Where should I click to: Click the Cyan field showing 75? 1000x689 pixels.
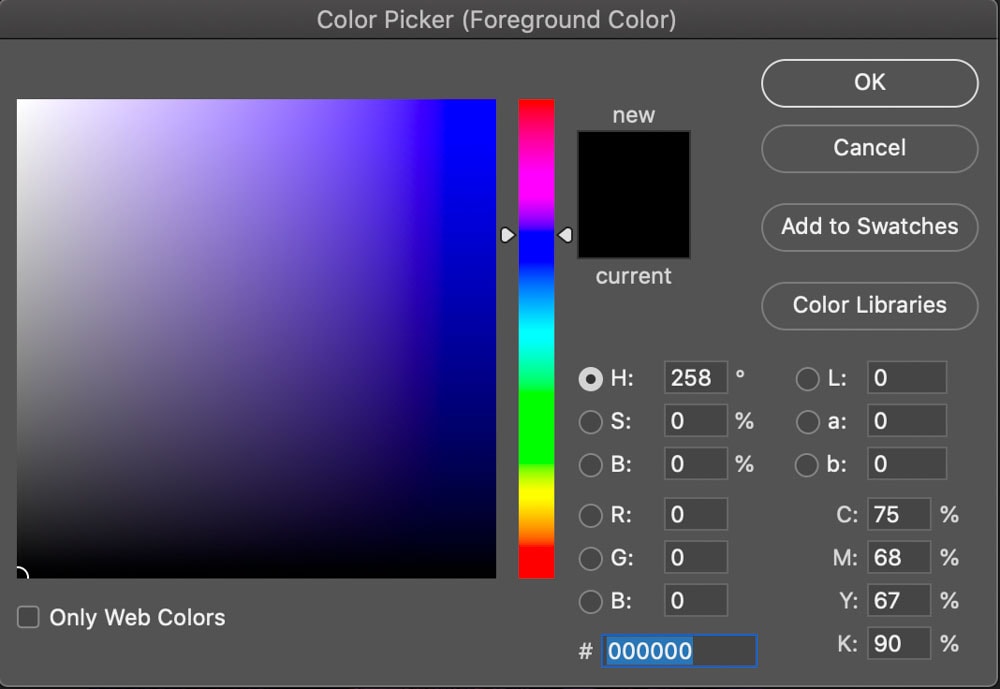(x=899, y=514)
